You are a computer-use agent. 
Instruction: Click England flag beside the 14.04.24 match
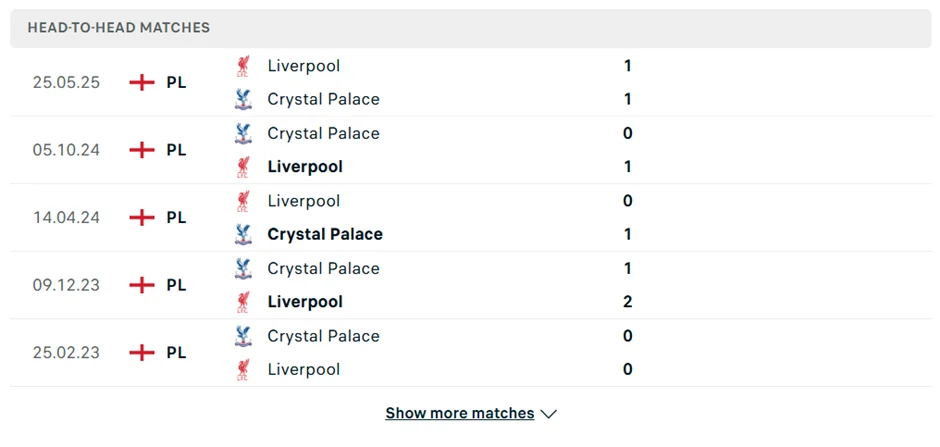click(x=142, y=217)
